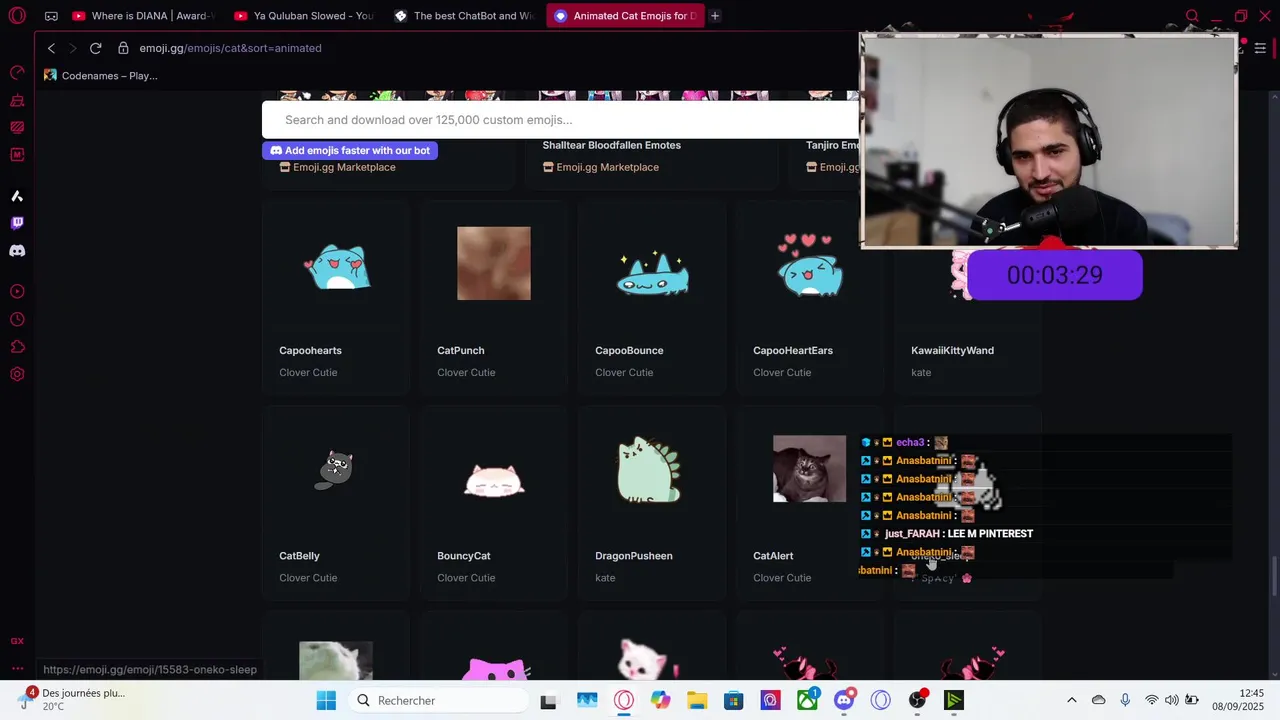Click the microphone icon in system tray
The image size is (1280, 720).
(1125, 700)
